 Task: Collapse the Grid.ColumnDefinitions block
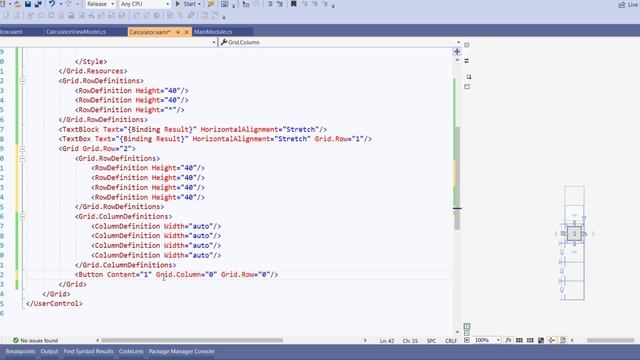tap(22, 216)
